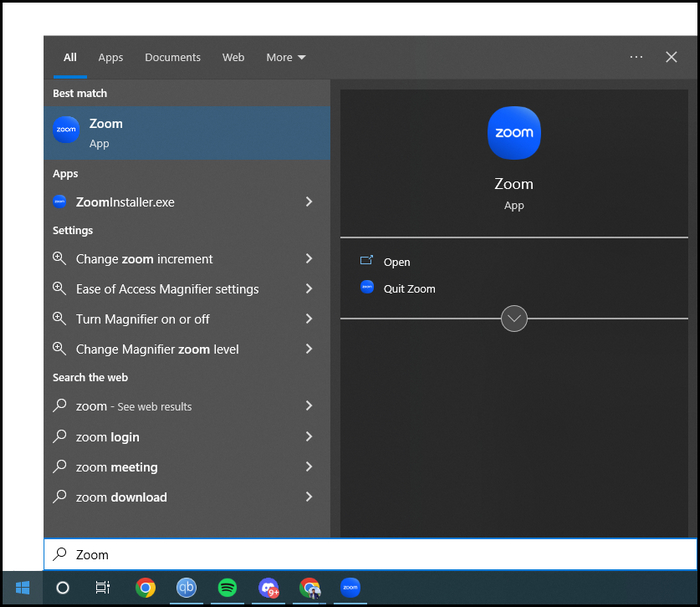The width and height of the screenshot is (700, 607).
Task: Search the web for zoom download
Action: click(187, 497)
